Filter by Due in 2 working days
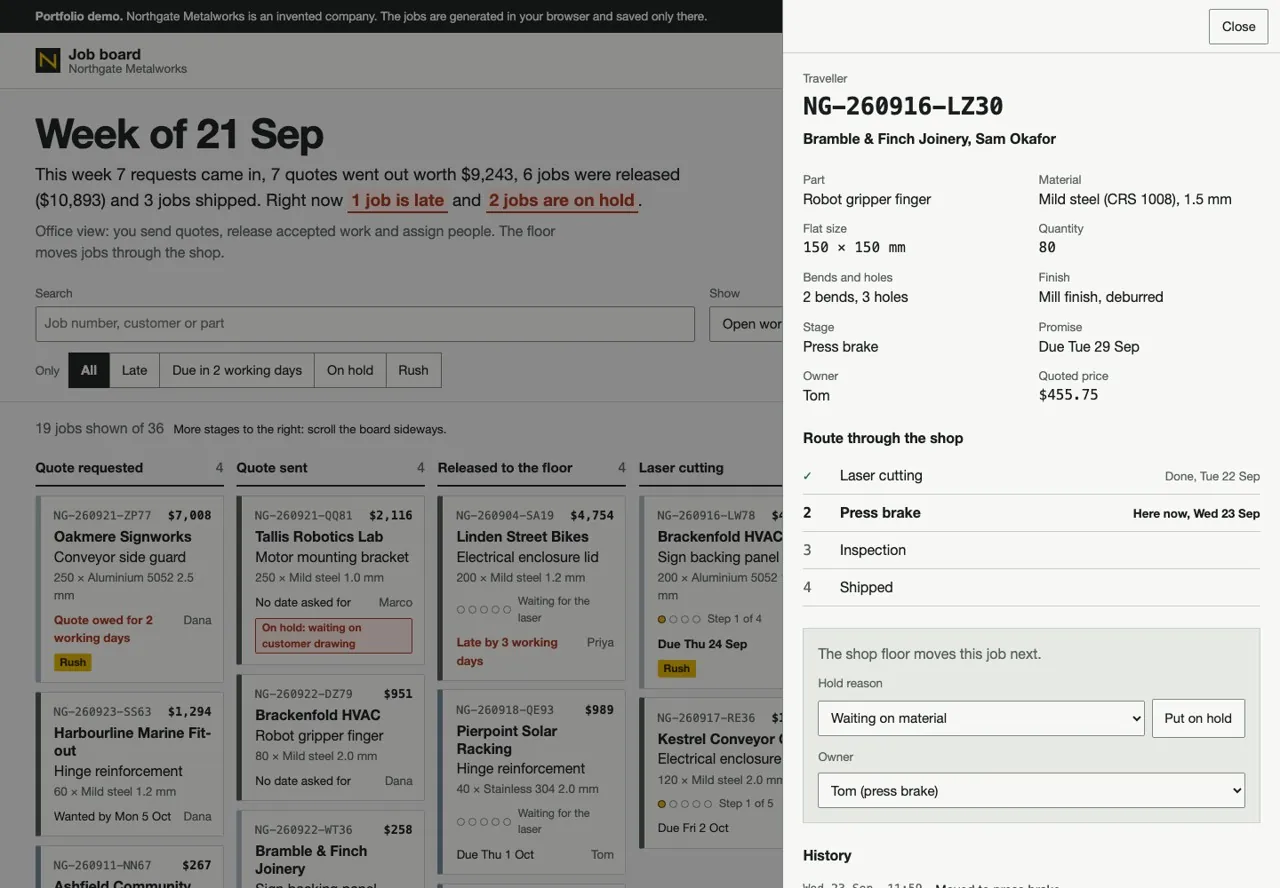This screenshot has width=1280, height=888. click(237, 370)
